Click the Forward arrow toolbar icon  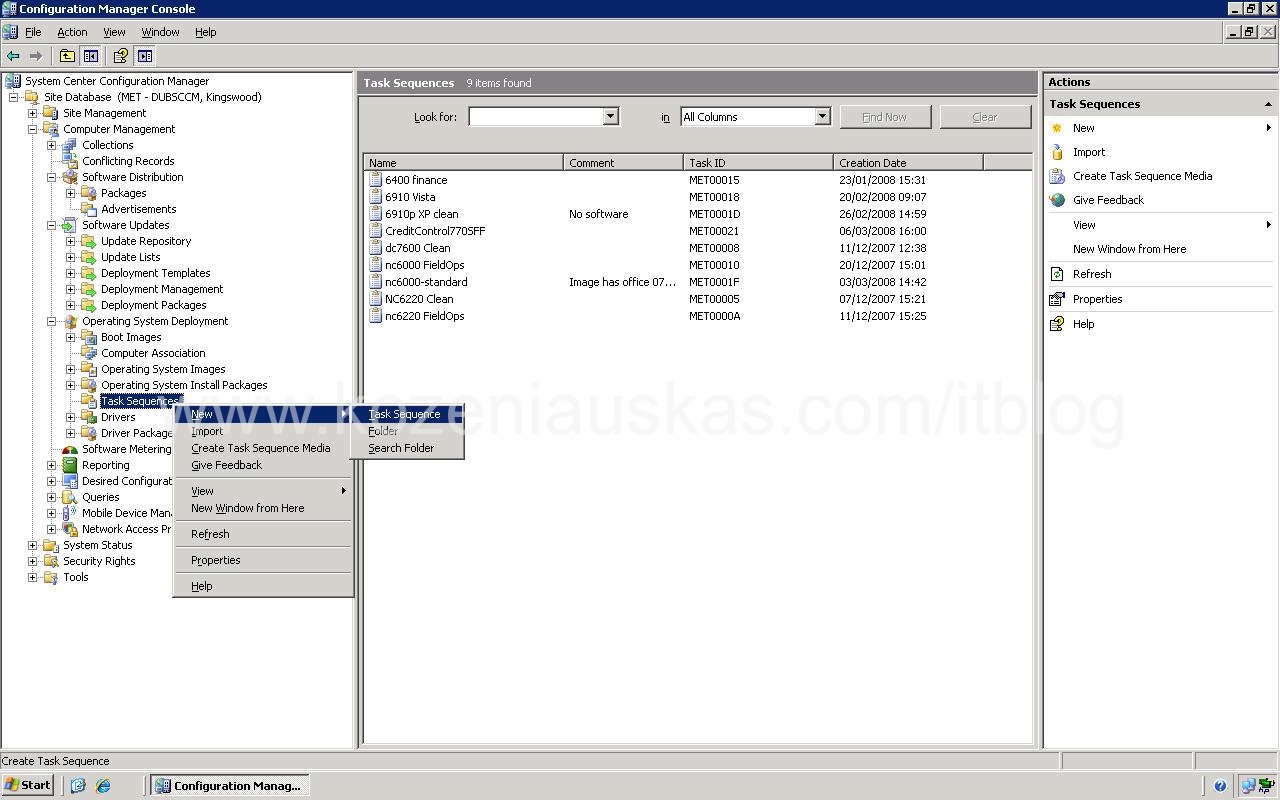(36, 56)
